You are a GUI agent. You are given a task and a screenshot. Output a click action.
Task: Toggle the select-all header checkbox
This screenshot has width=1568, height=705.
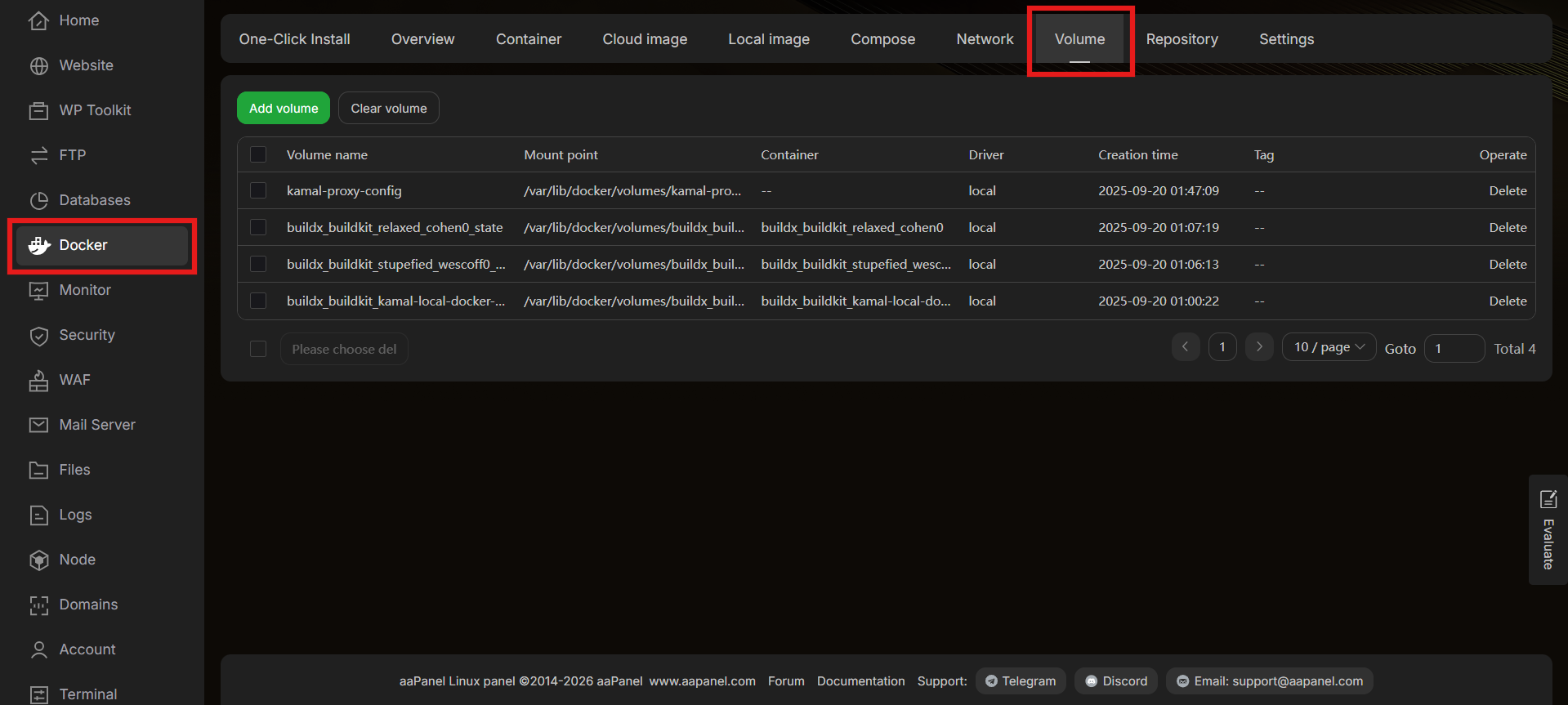[x=258, y=154]
